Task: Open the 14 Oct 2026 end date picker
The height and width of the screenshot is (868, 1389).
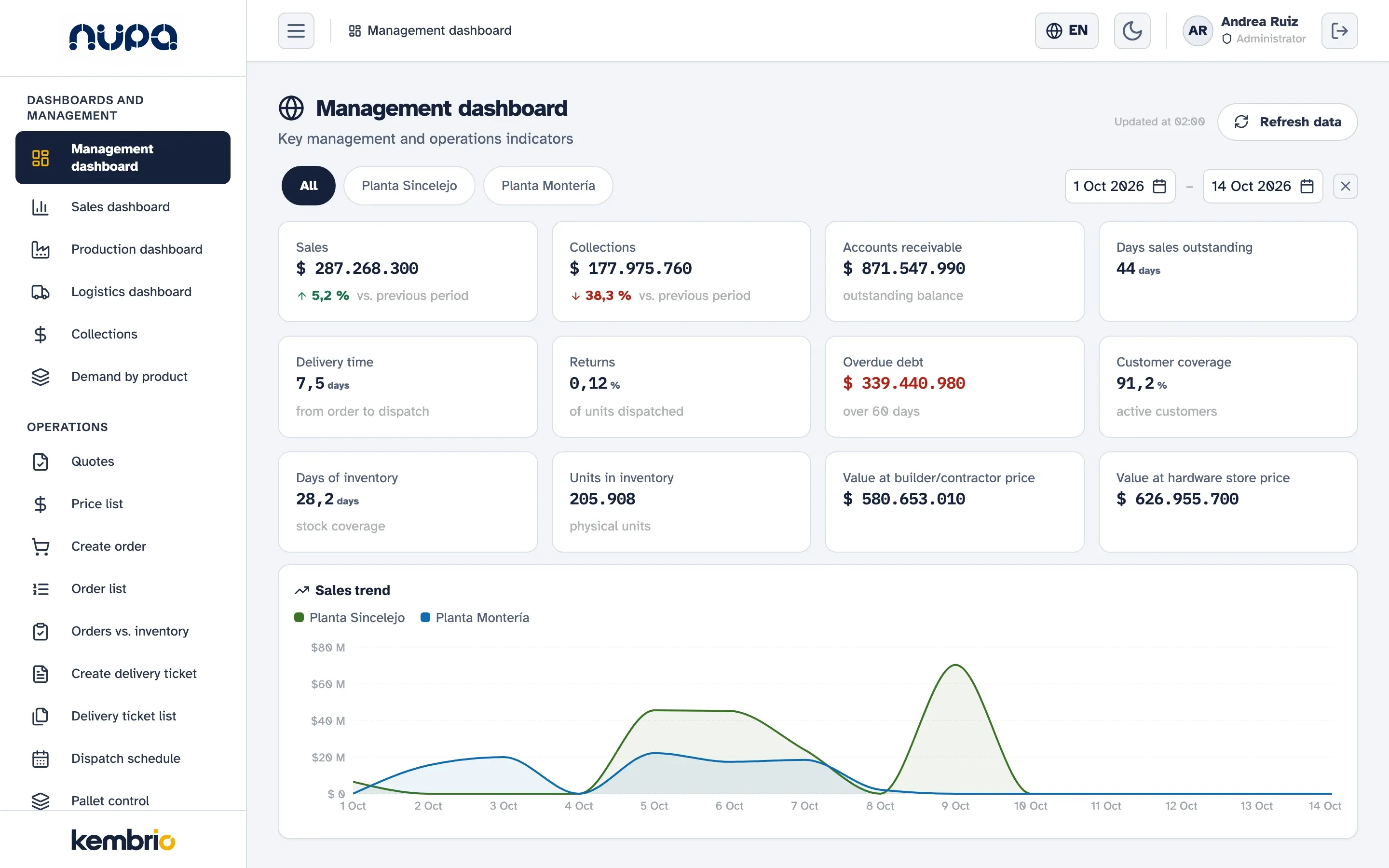Action: [1263, 186]
